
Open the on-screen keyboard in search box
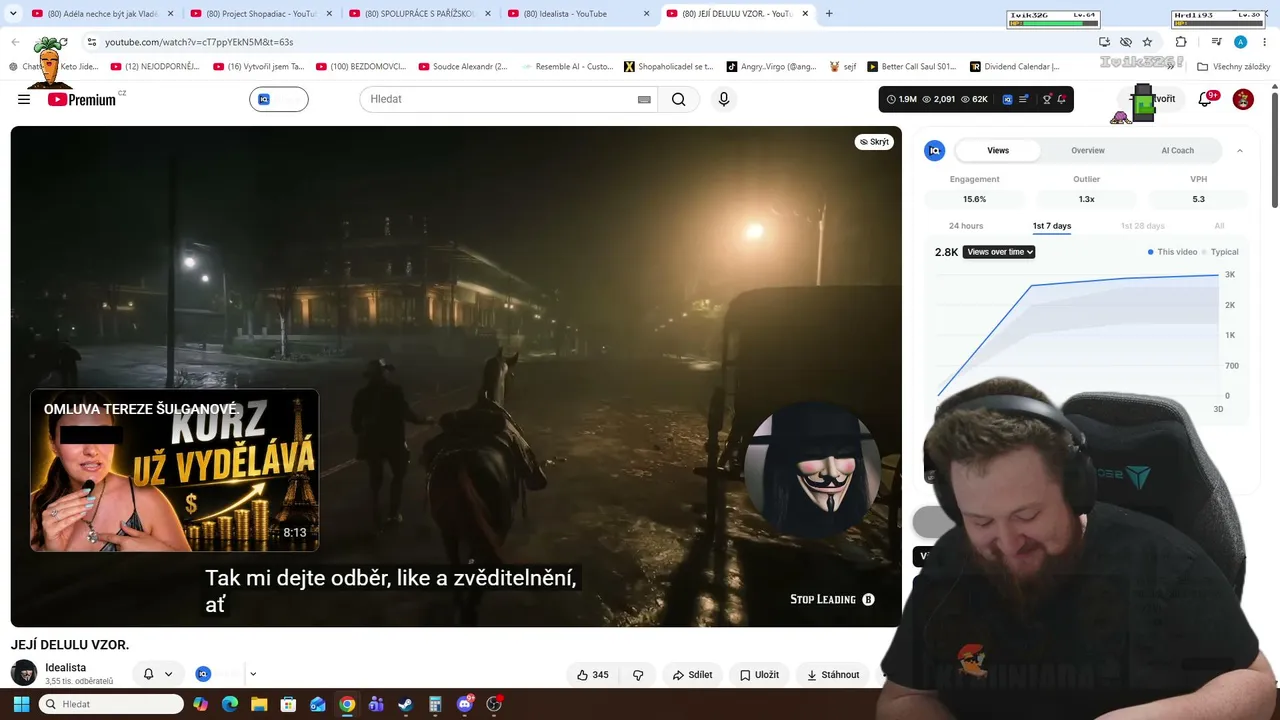click(x=644, y=100)
